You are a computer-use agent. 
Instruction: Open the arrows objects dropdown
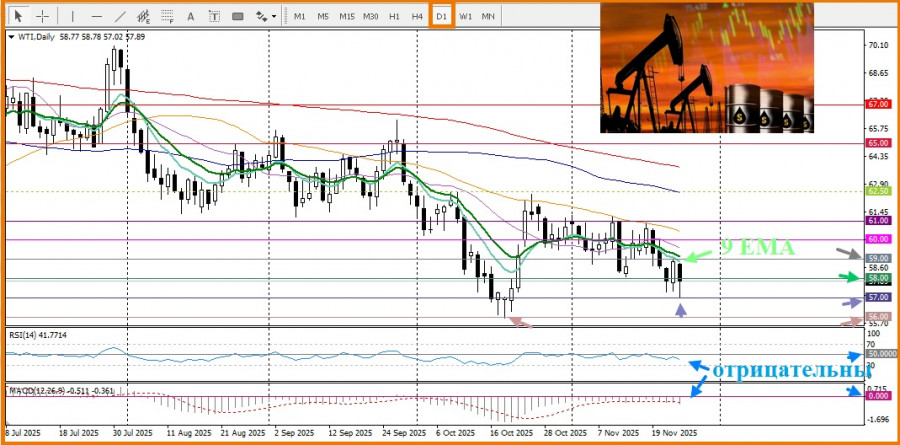(x=265, y=16)
